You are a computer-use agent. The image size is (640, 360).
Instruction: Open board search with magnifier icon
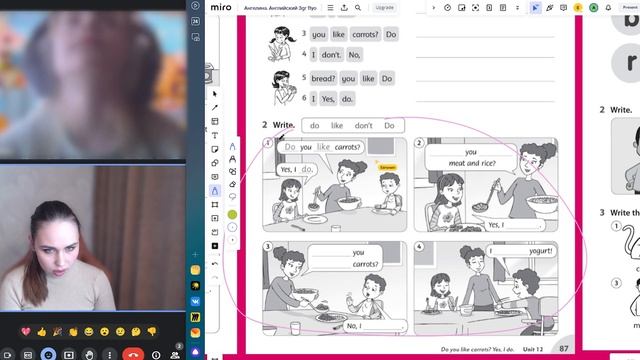point(358,7)
